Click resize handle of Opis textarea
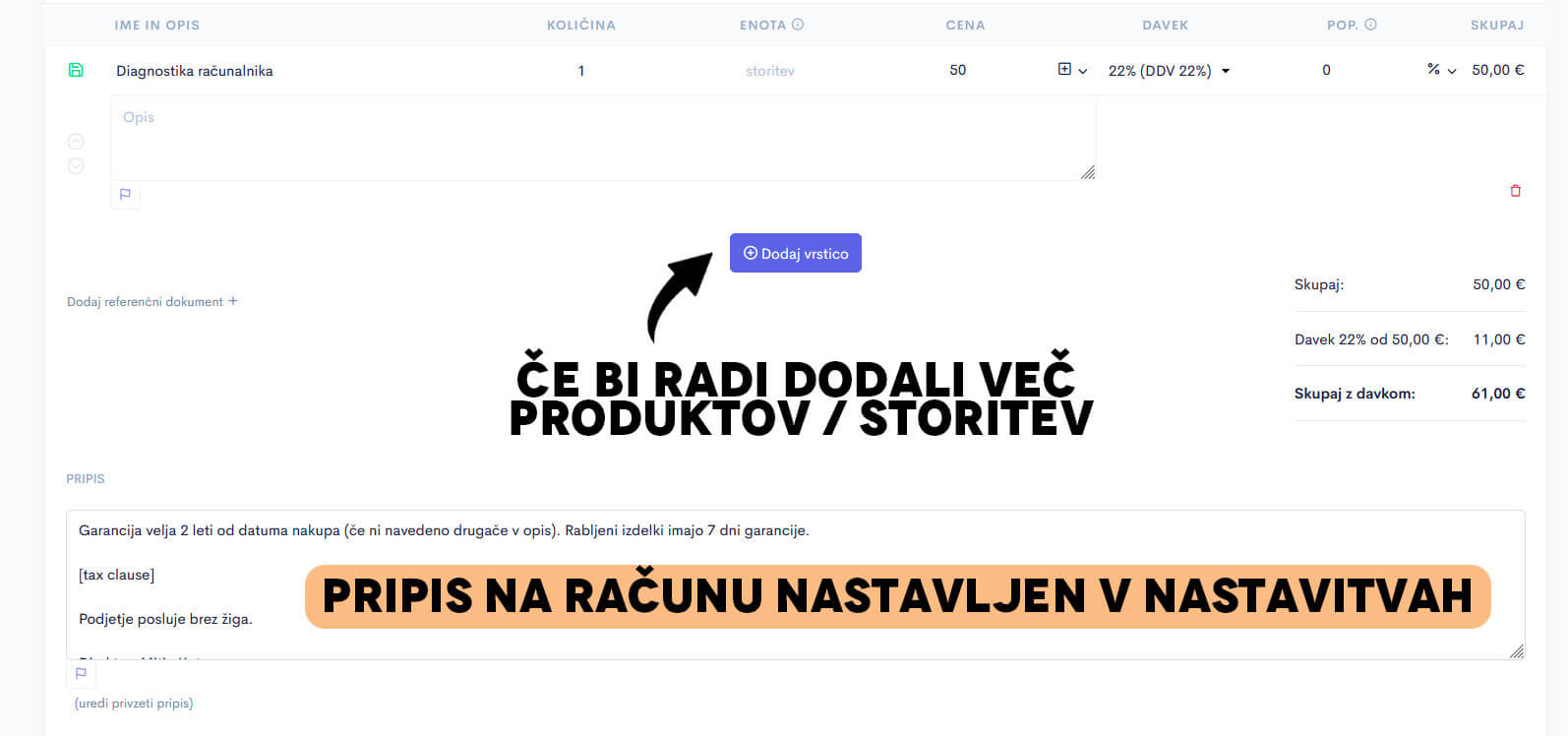 click(x=1087, y=172)
